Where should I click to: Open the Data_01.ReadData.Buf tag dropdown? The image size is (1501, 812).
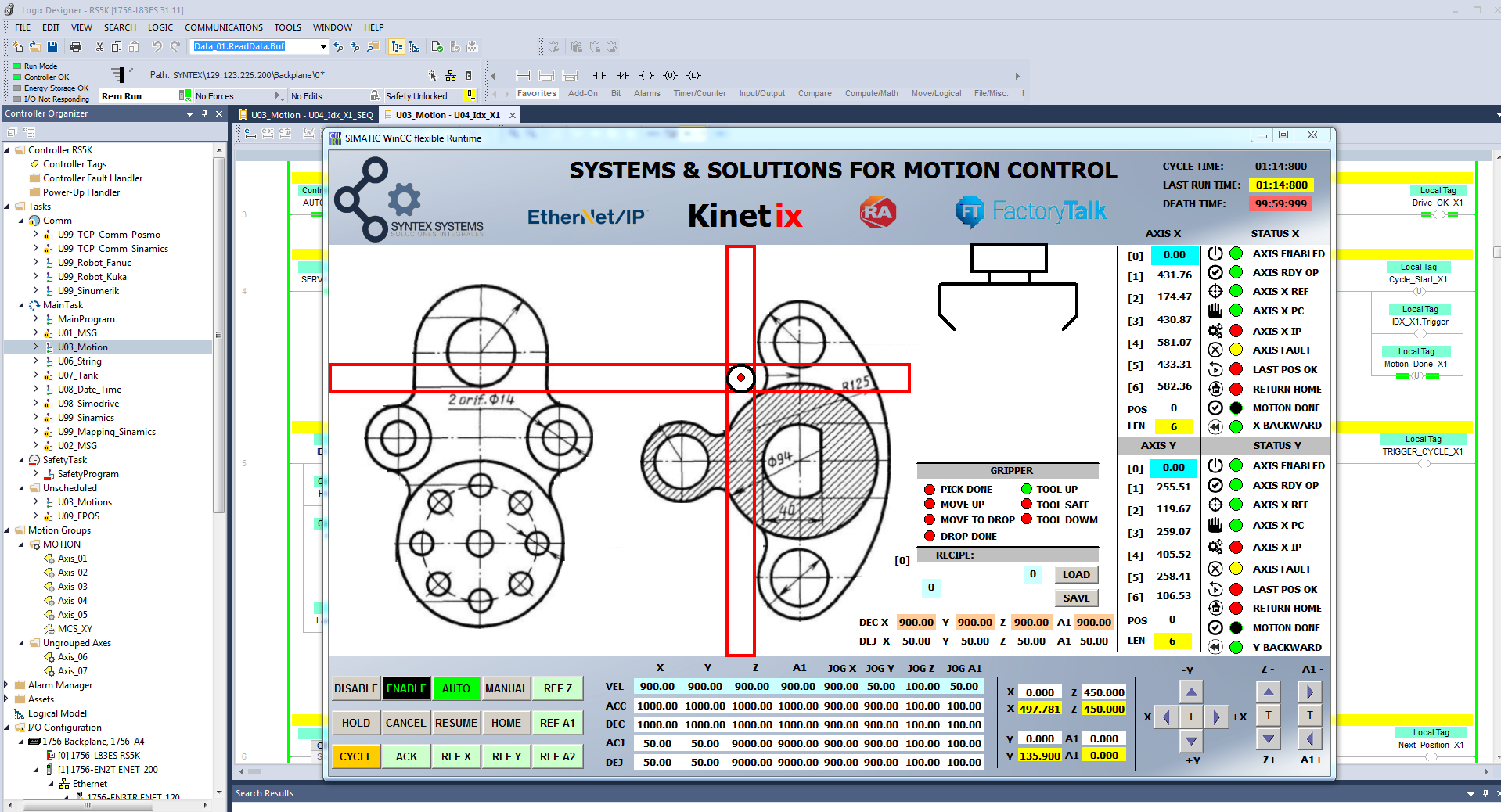(323, 47)
